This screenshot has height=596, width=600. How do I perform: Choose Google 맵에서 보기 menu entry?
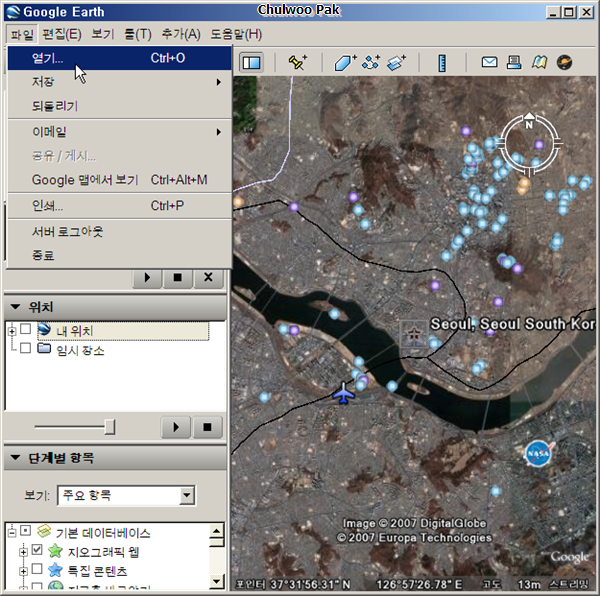(x=119, y=180)
